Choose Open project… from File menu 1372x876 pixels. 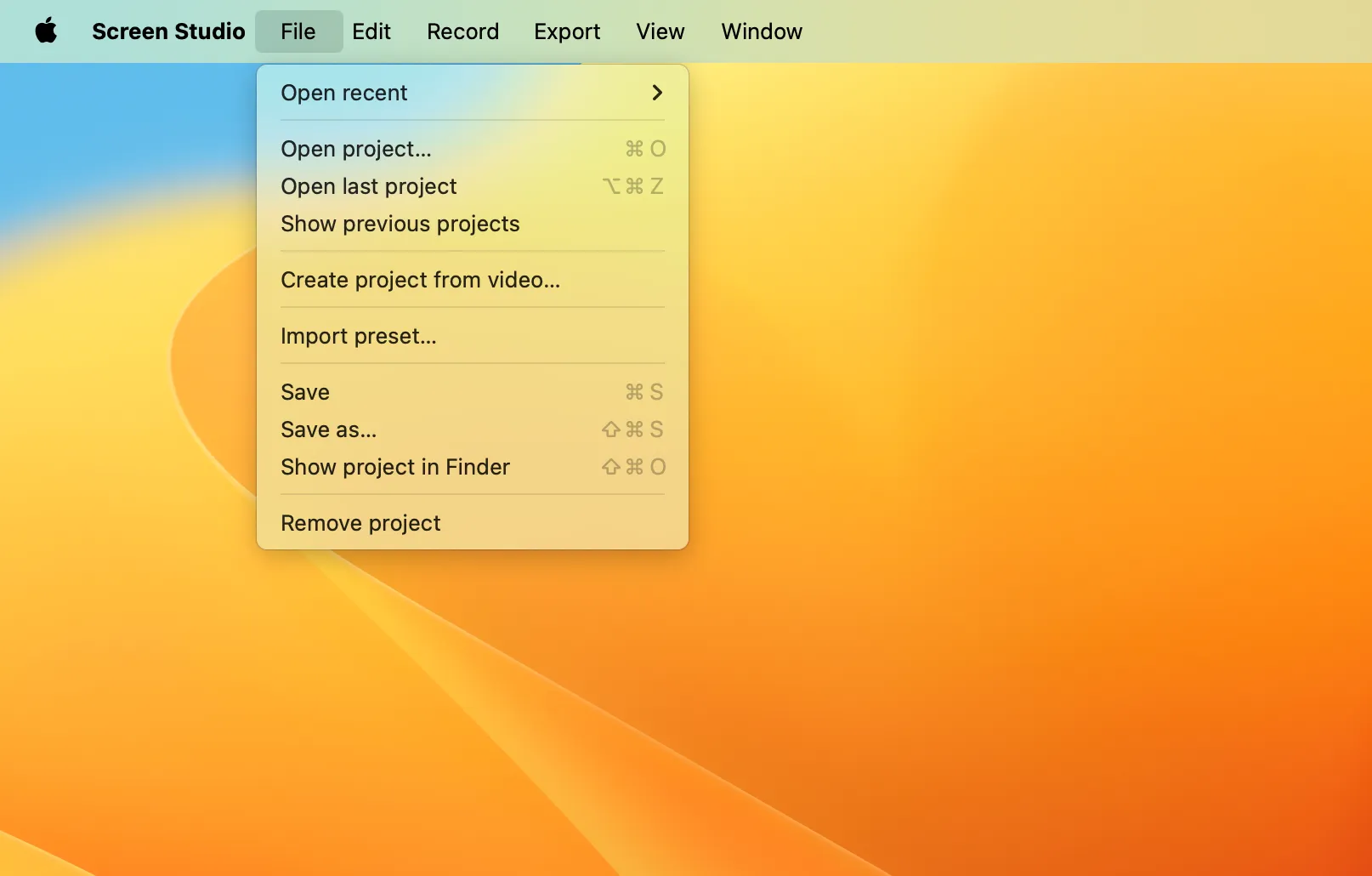point(356,149)
